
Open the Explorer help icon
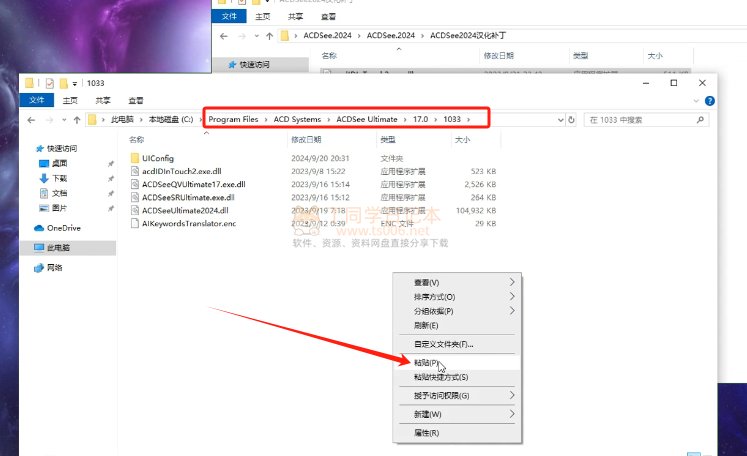(x=710, y=101)
